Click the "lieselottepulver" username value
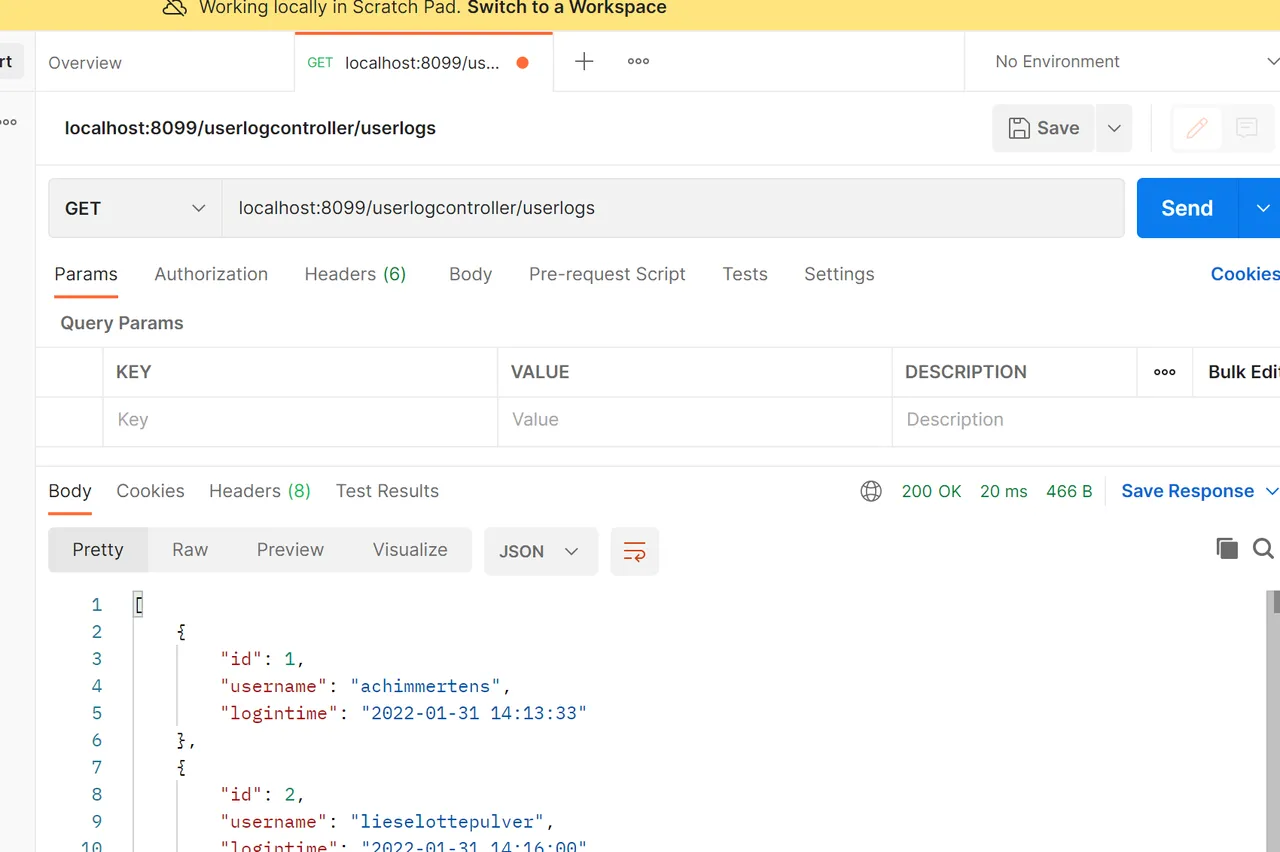This screenshot has width=1280, height=852. click(x=446, y=821)
